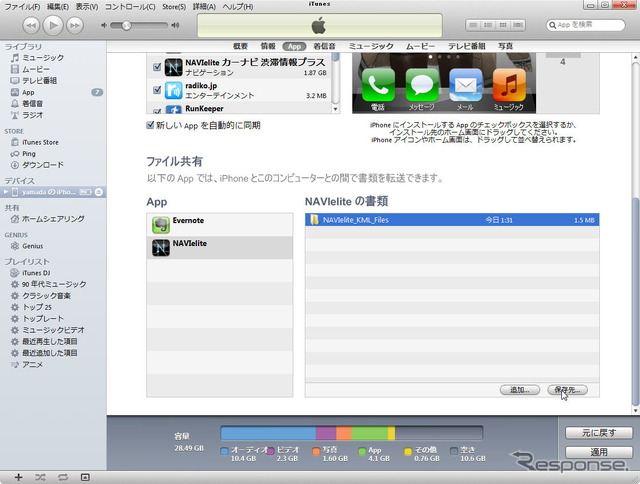Image resolution: width=640 pixels, height=484 pixels.
Task: Select NAVIelite in file sharing apps
Action: tap(220, 248)
